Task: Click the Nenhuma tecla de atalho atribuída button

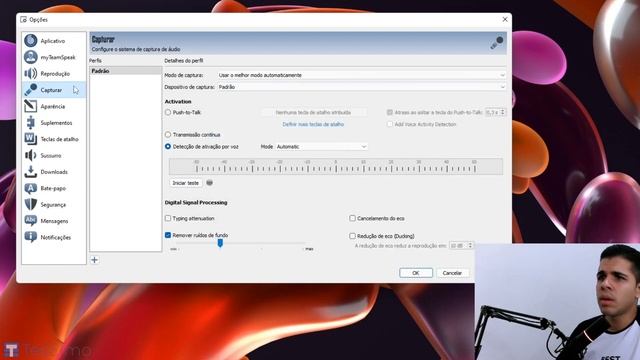Action: coord(313,112)
